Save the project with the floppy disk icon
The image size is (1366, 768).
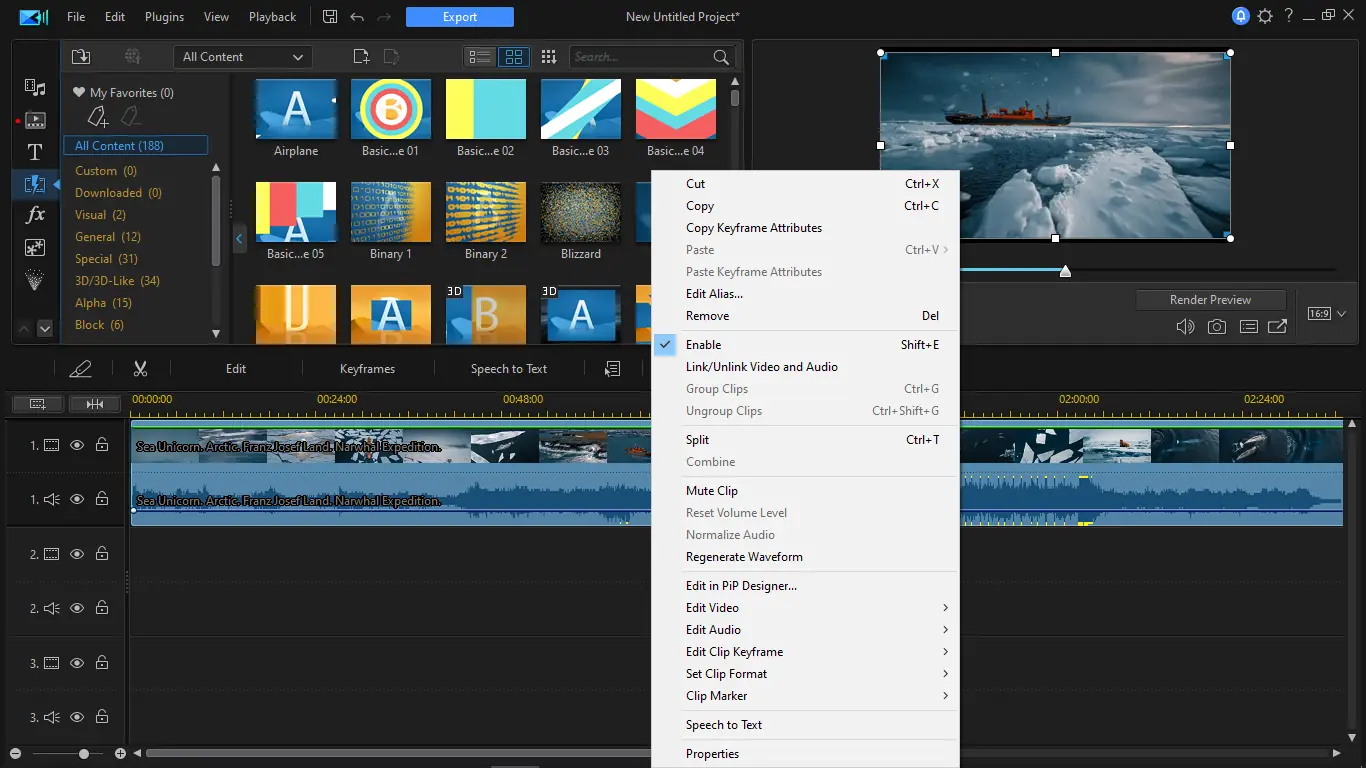point(331,17)
